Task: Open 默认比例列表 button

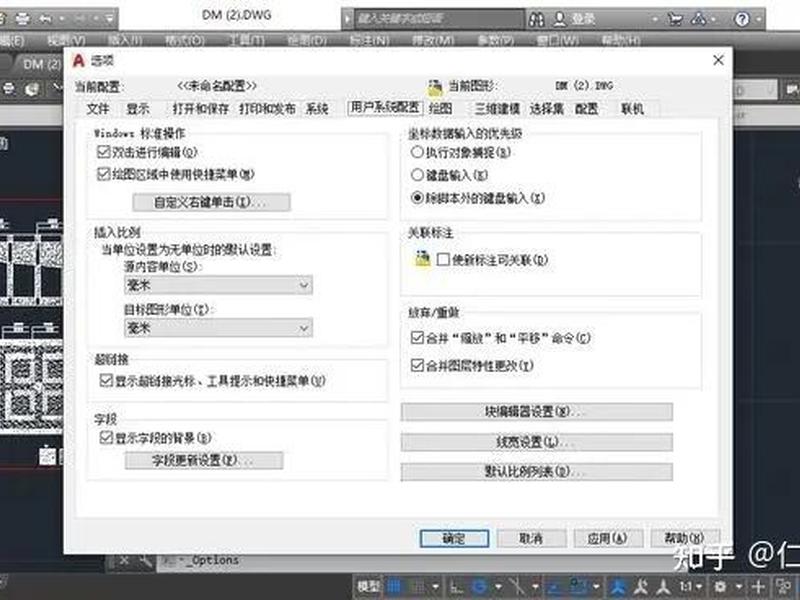Action: (537, 471)
